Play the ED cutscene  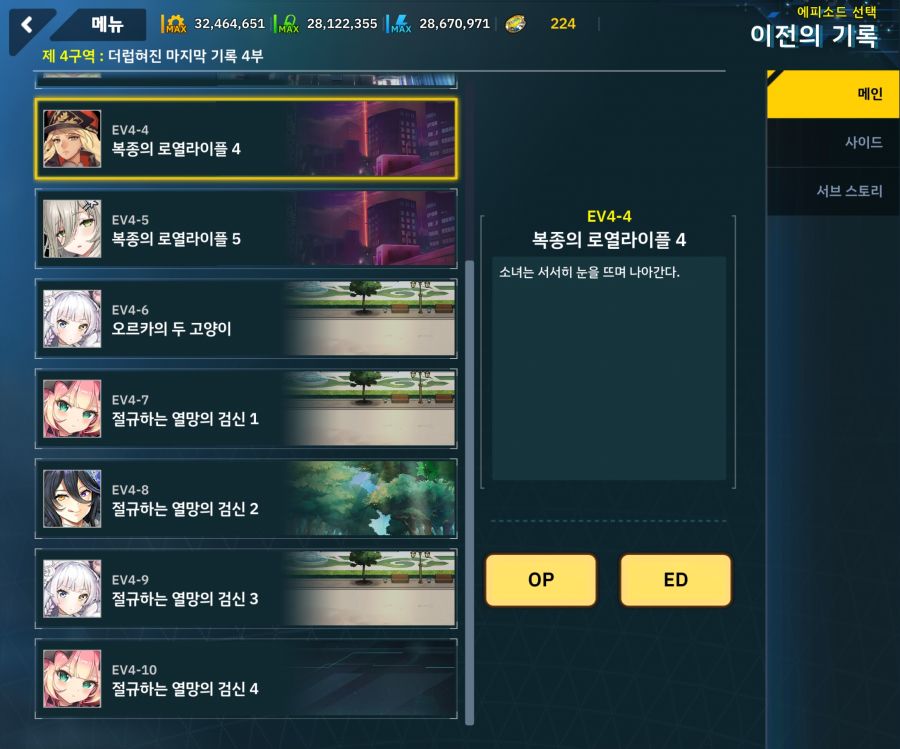676,580
